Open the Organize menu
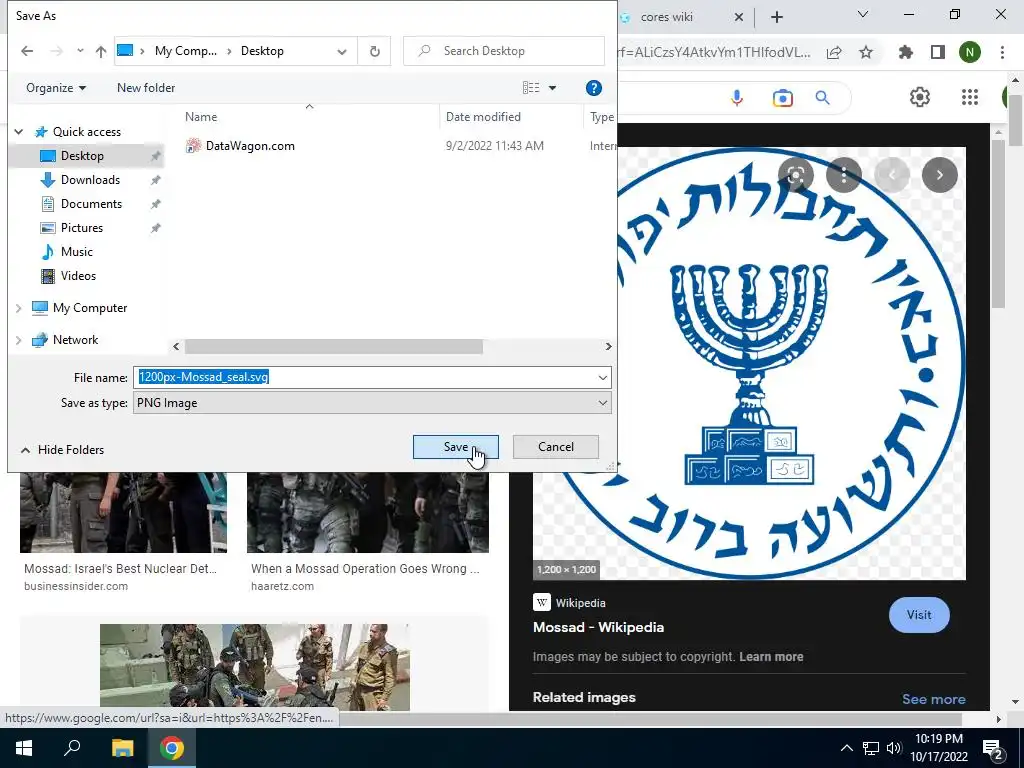This screenshot has height=768, width=1024. (x=56, y=88)
